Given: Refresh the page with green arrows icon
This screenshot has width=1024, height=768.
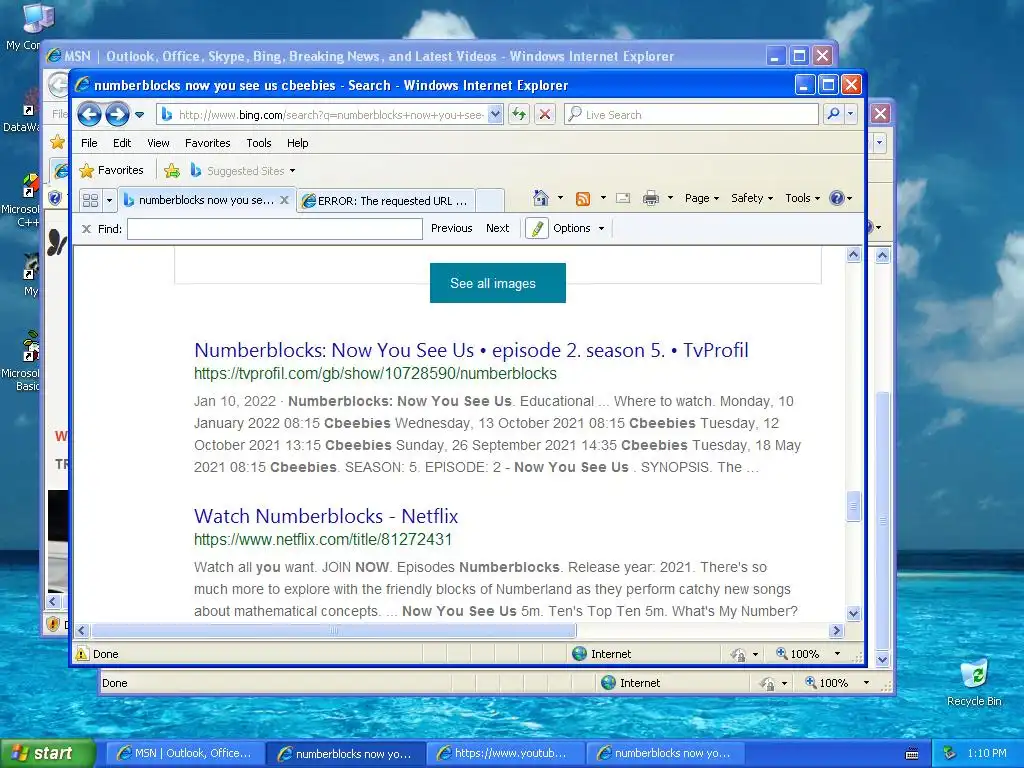Looking at the screenshot, I should pos(519,115).
